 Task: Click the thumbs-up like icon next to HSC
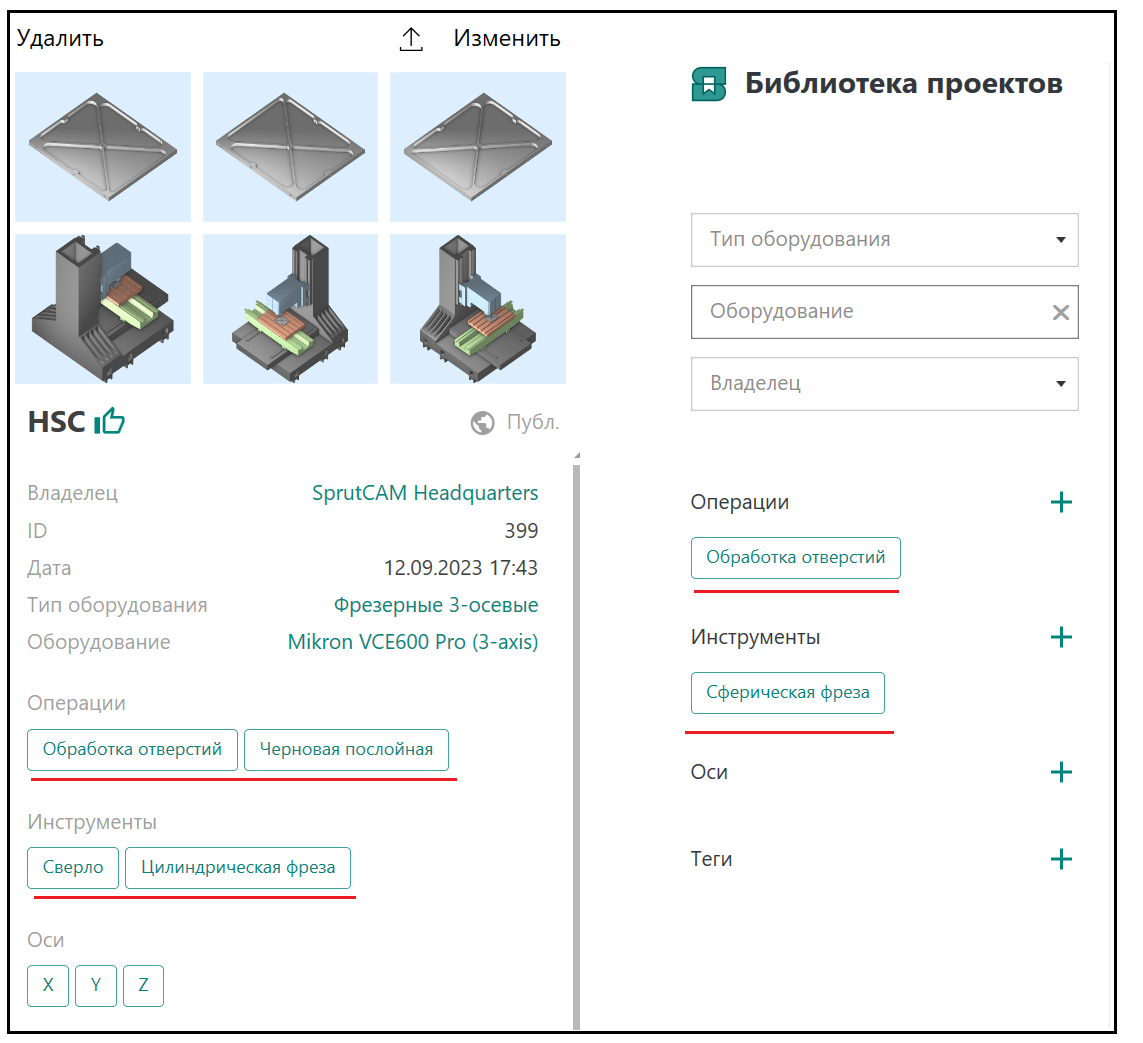(x=109, y=422)
